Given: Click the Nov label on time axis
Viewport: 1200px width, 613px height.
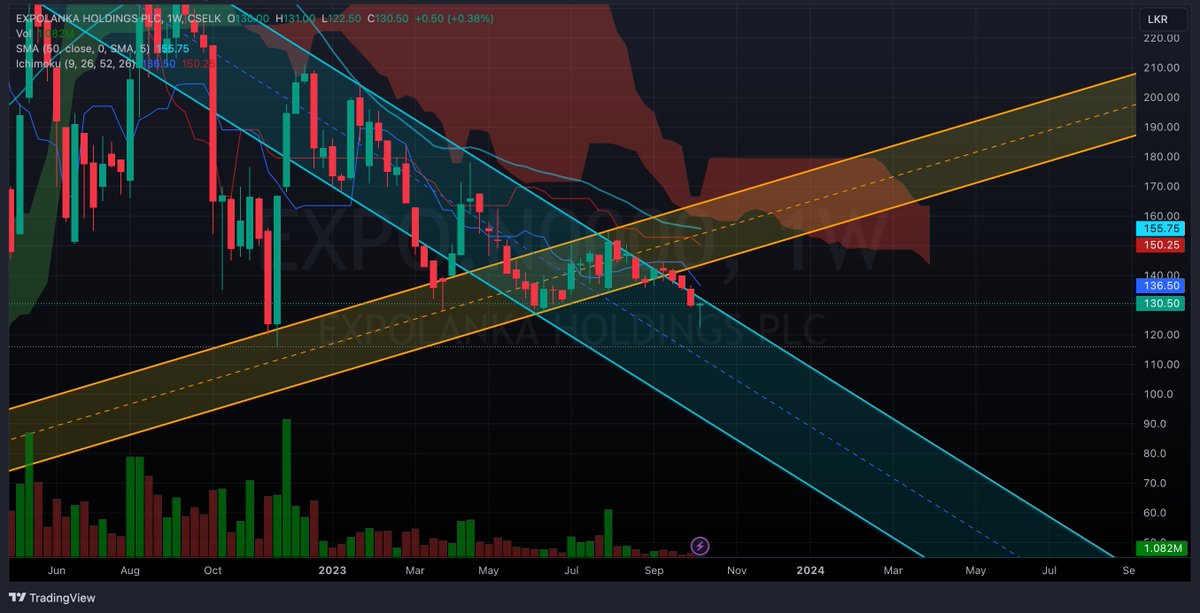Looking at the screenshot, I should click(x=736, y=570).
